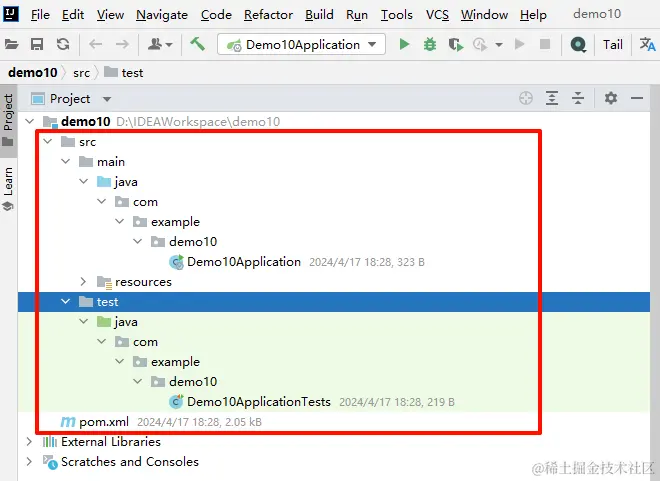Open the VCS menu
Viewport: 660px width, 481px height.
coord(437,15)
